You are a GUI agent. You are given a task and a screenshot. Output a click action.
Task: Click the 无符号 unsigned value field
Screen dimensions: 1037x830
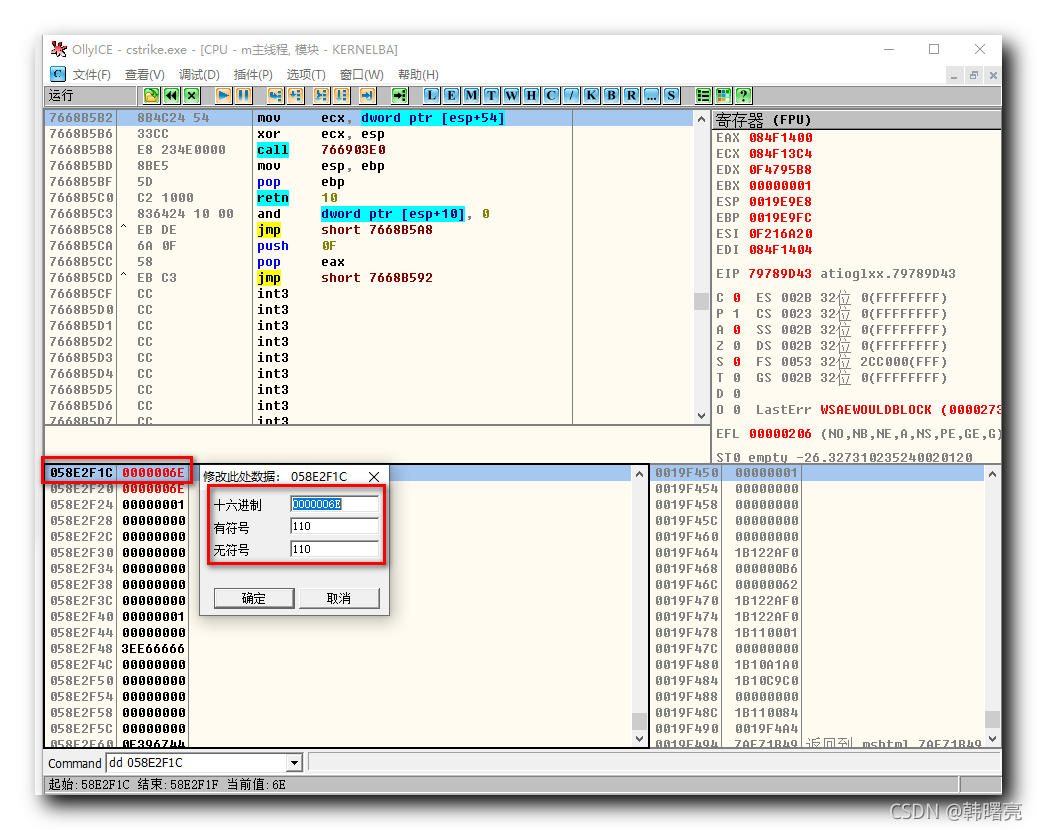click(335, 549)
